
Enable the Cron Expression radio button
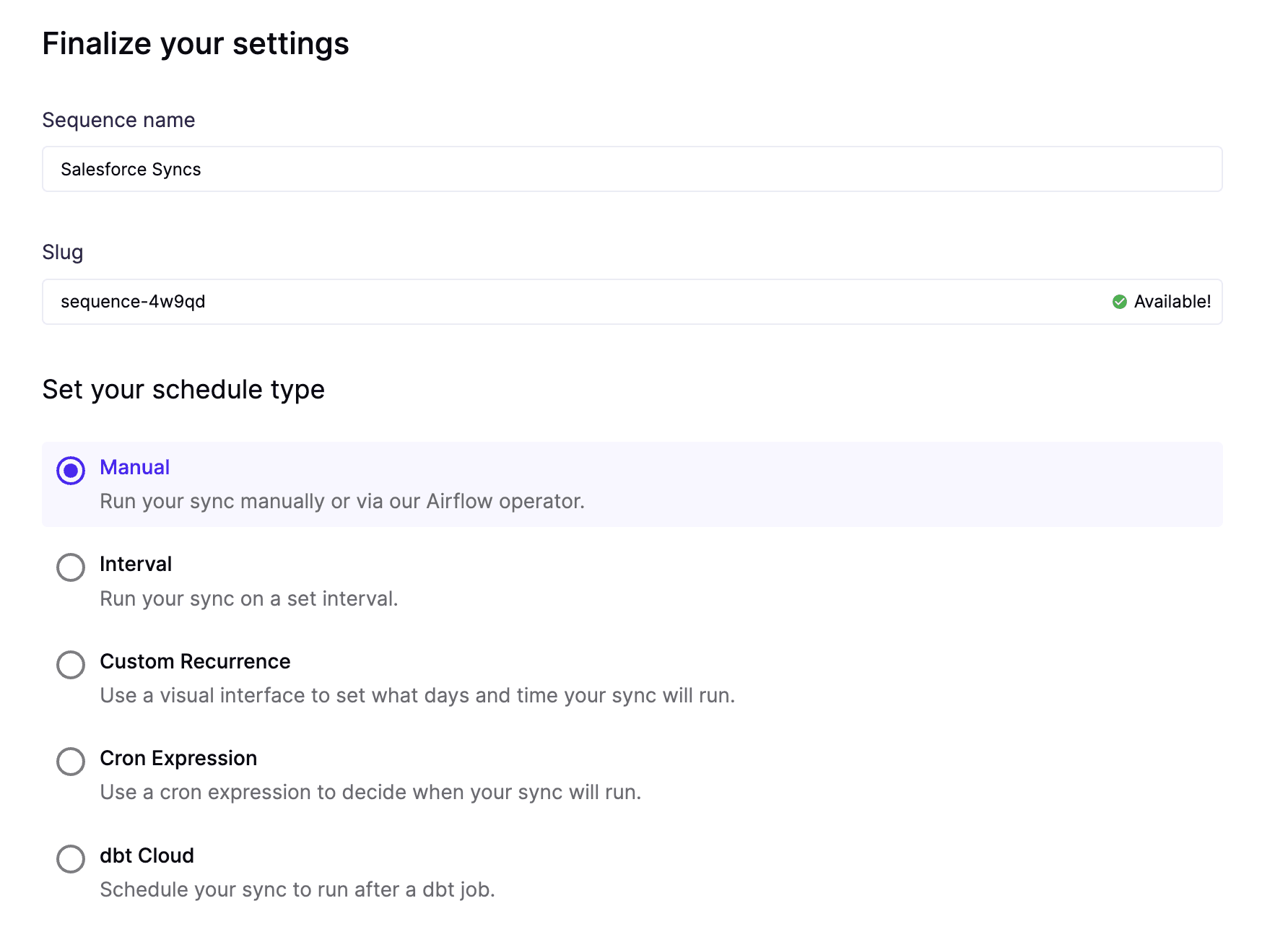(71, 762)
